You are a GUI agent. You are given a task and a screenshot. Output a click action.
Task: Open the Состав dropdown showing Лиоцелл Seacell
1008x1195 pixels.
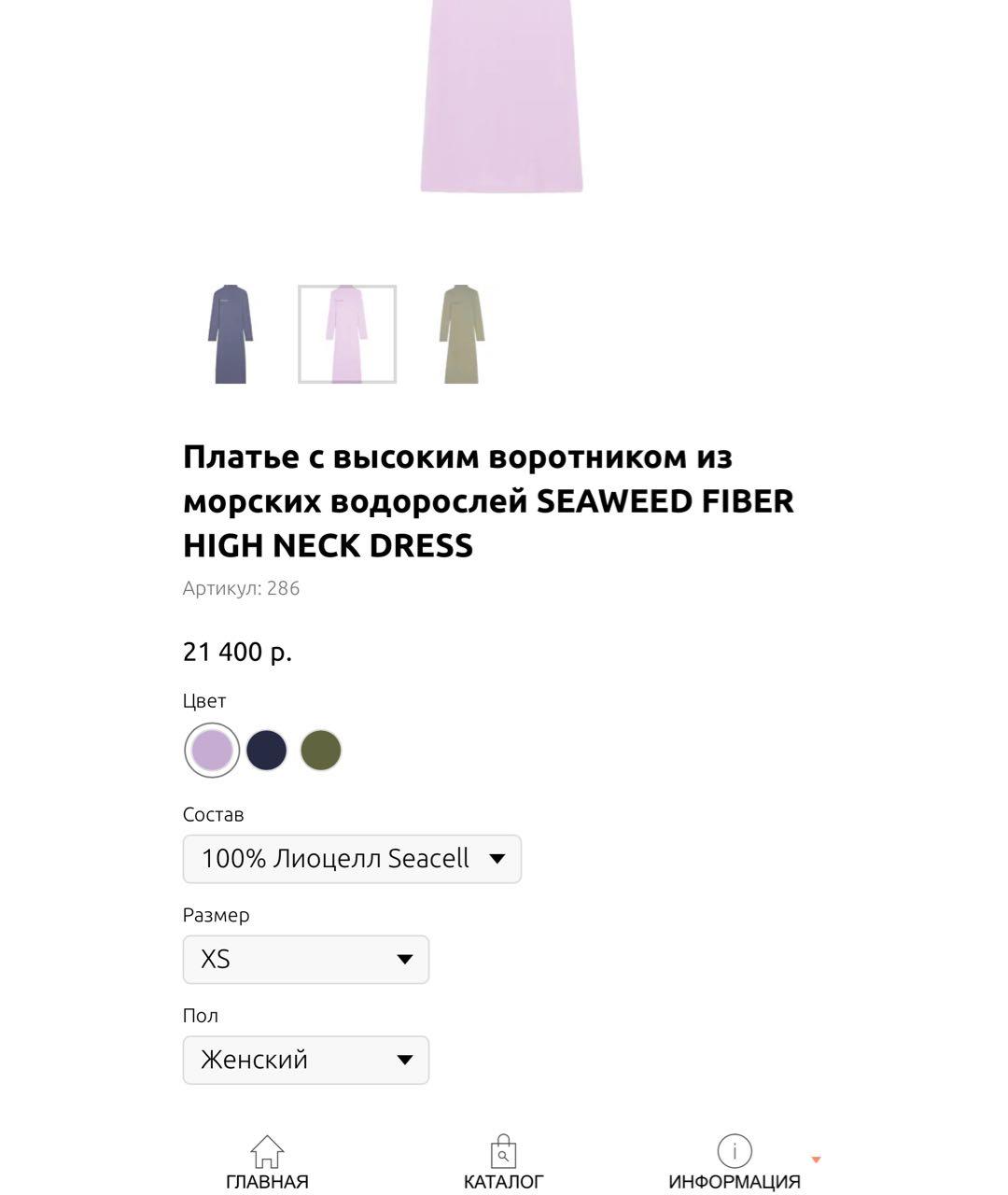[352, 859]
